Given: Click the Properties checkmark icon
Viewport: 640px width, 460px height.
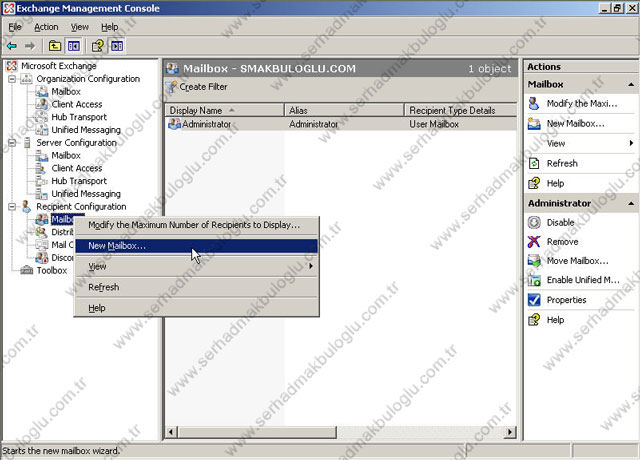Looking at the screenshot, I should [534, 300].
